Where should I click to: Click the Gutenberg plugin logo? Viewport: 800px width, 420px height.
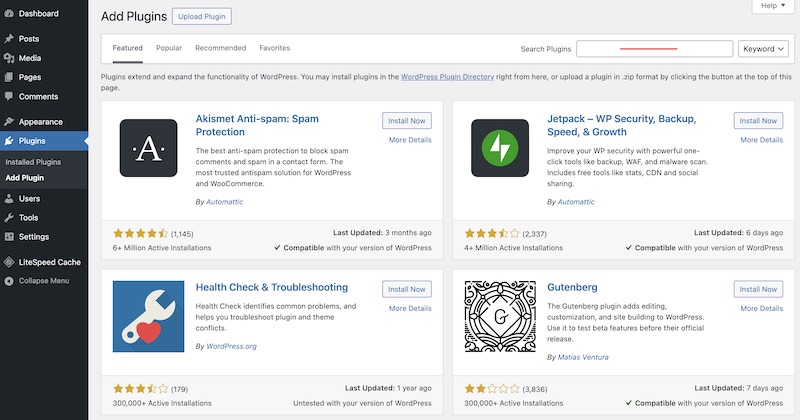coord(500,316)
